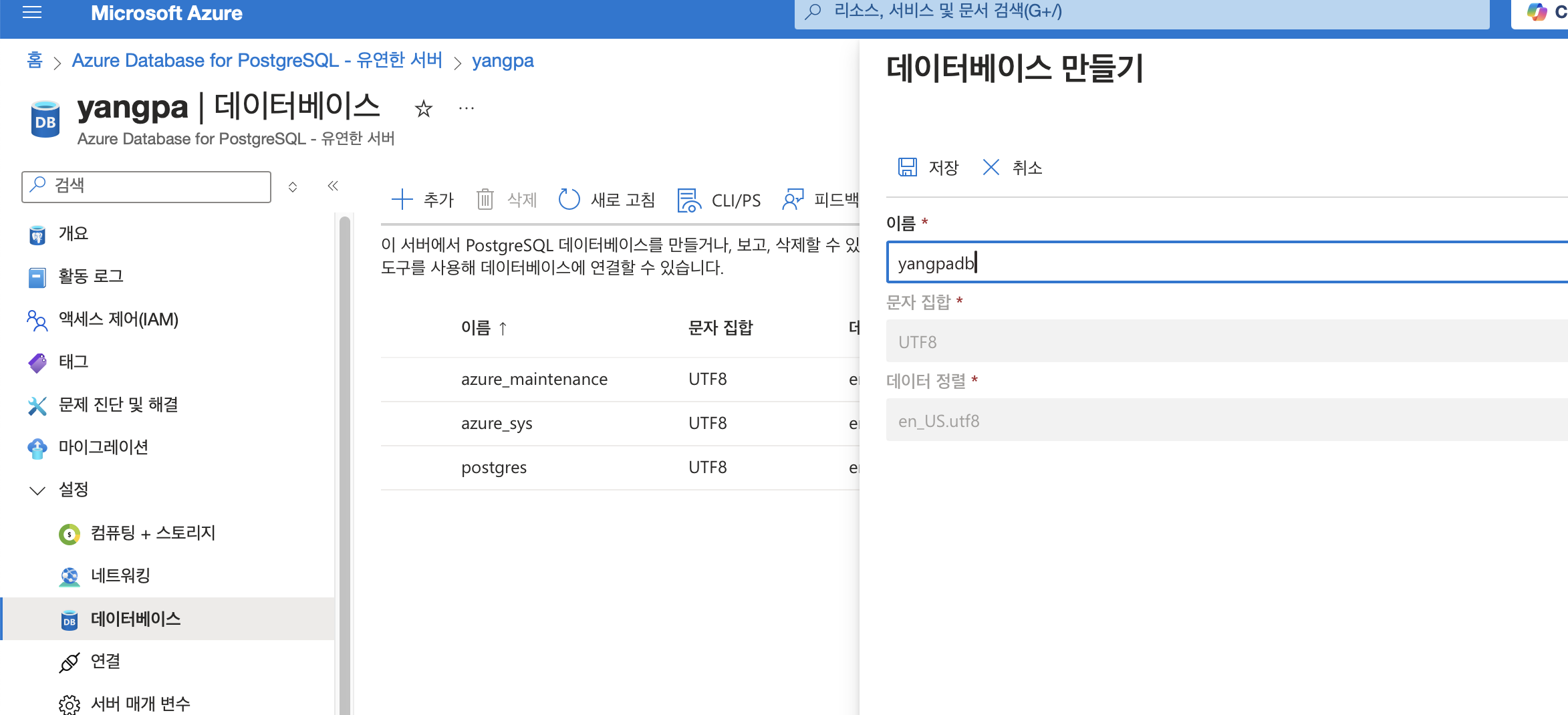Screen dimensions: 1568x715
Task: Click the Microsoft Azure home title
Action: click(x=166, y=13)
